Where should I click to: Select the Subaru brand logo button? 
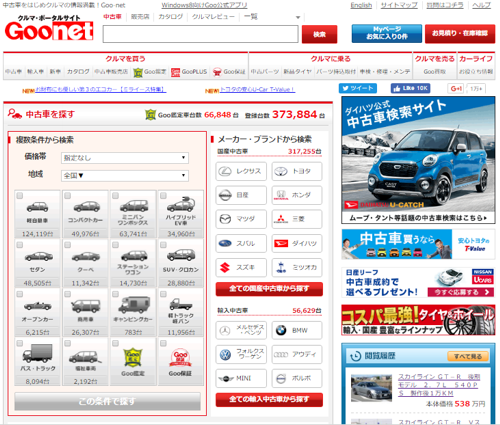(x=241, y=243)
